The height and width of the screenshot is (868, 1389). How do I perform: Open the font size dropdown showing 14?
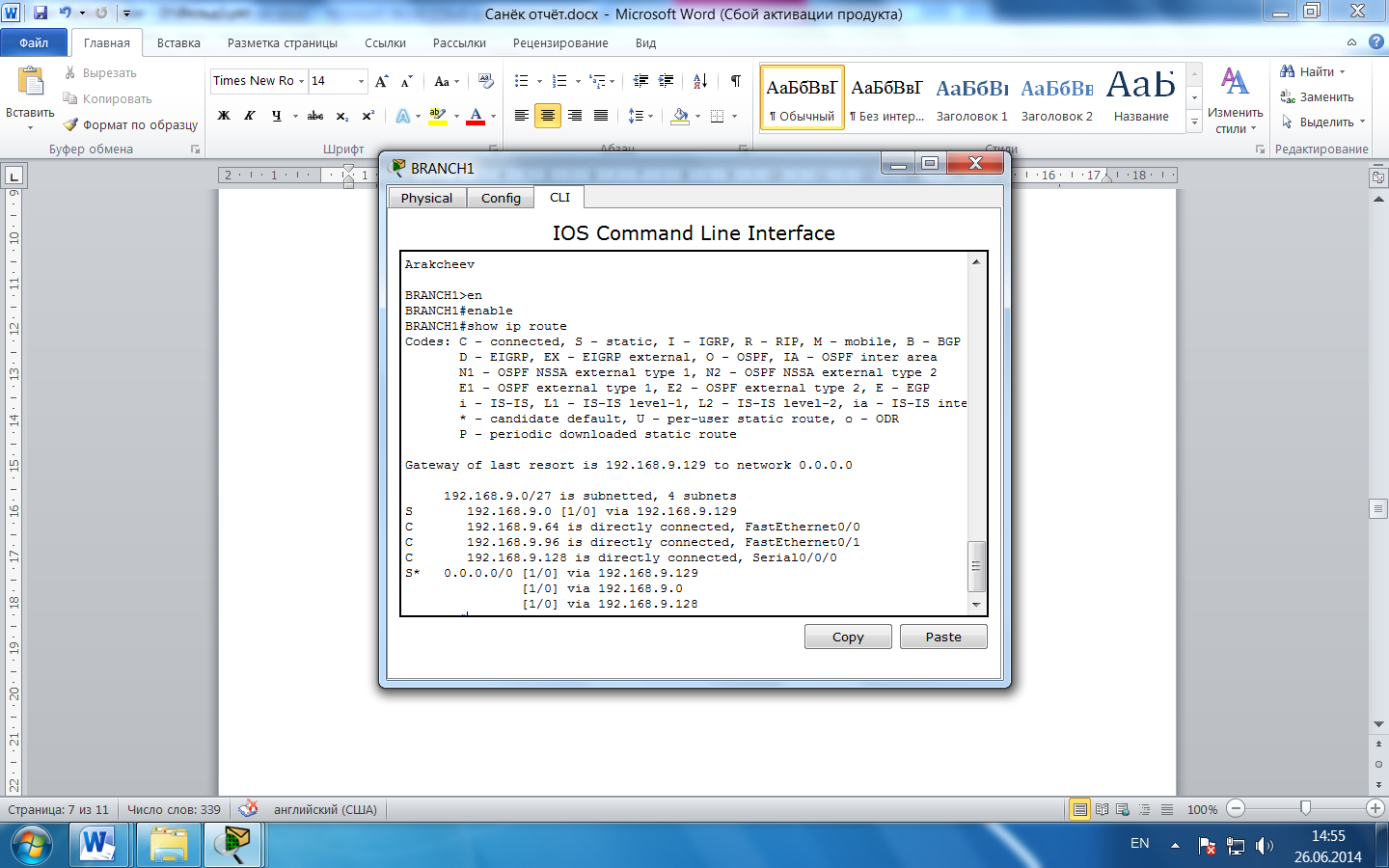pyautogui.click(x=362, y=81)
